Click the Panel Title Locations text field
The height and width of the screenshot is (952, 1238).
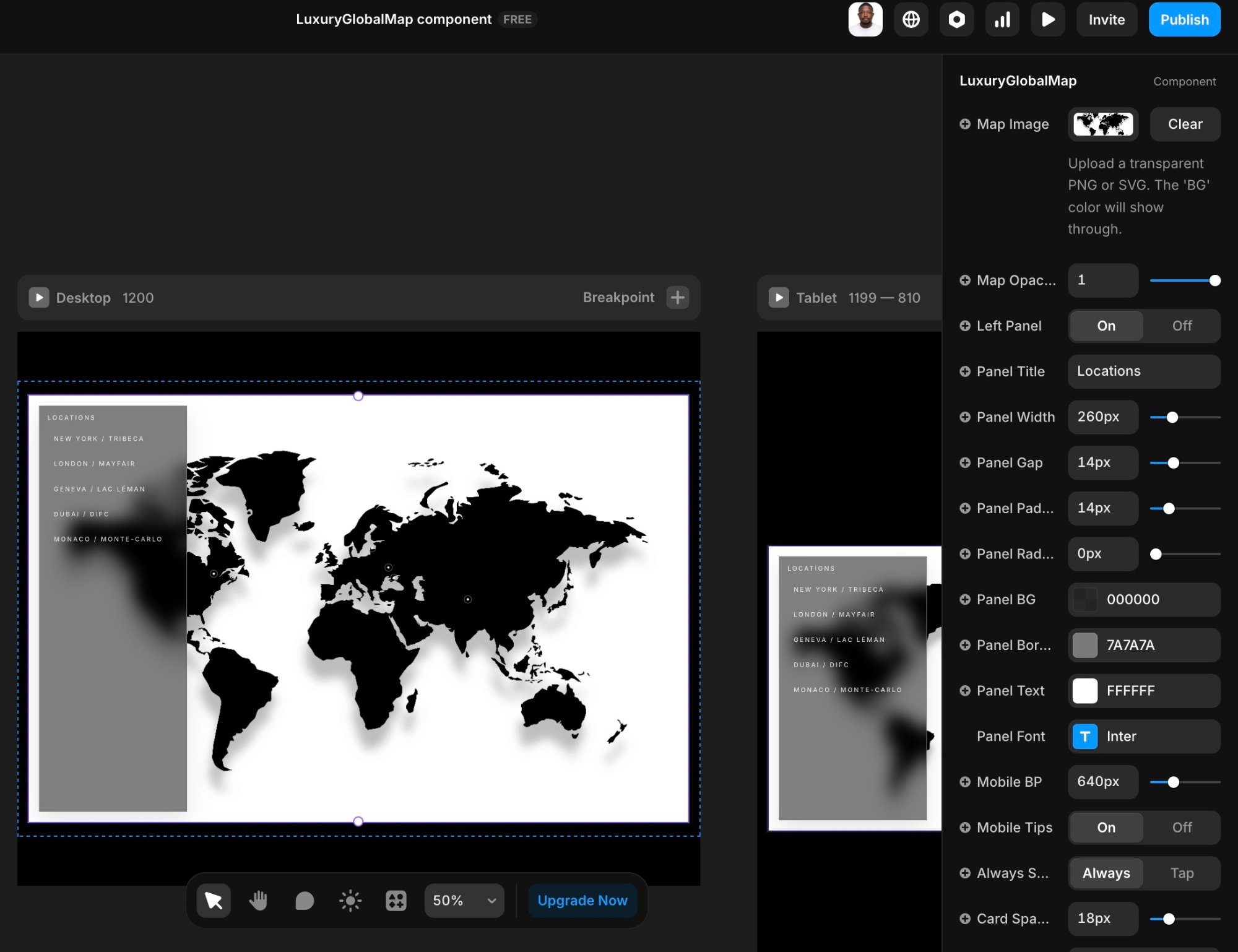[x=1143, y=371]
